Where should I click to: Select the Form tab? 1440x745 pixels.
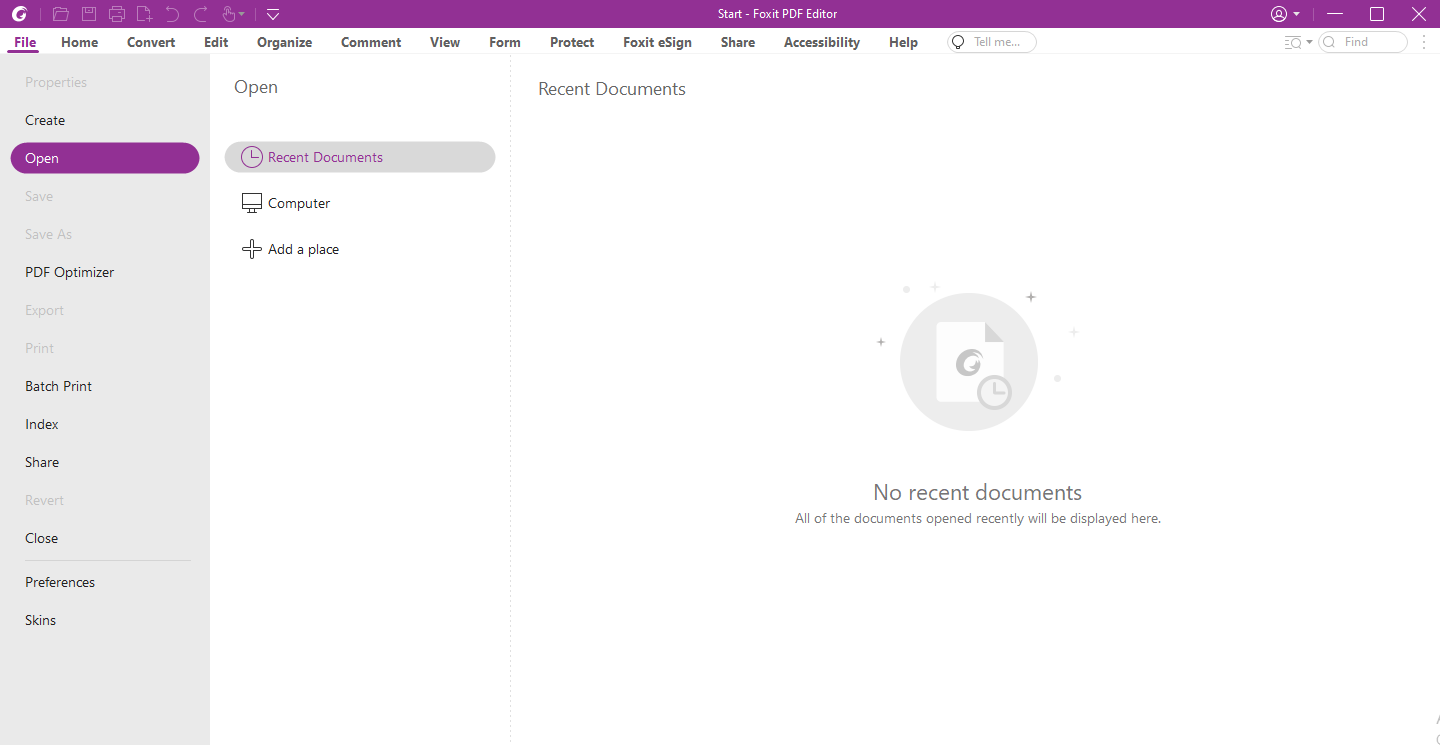(x=505, y=42)
